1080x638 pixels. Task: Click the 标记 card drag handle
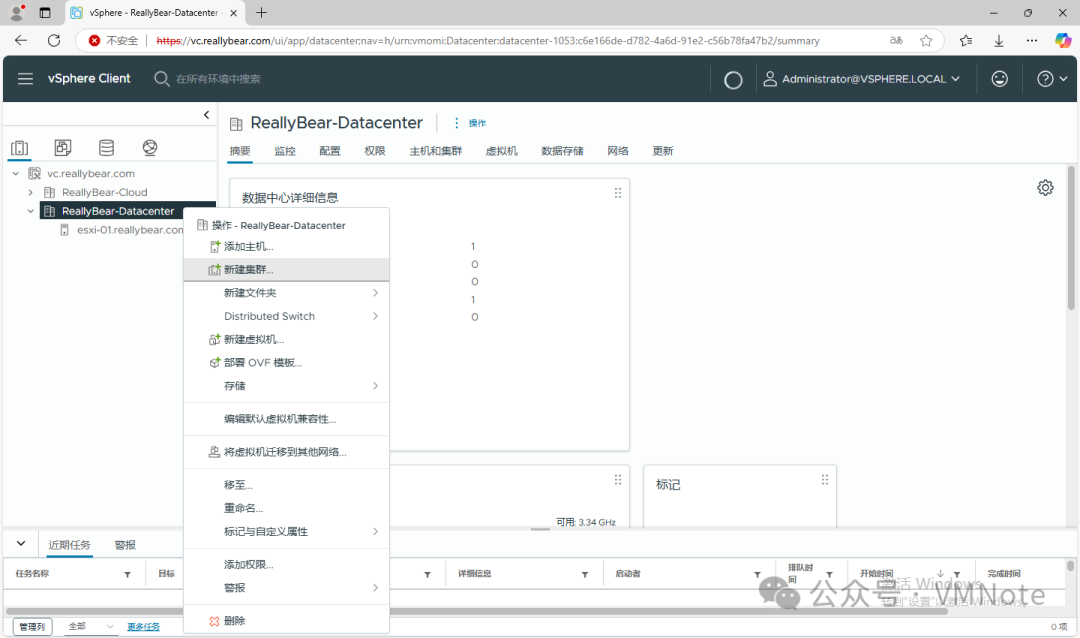(824, 480)
